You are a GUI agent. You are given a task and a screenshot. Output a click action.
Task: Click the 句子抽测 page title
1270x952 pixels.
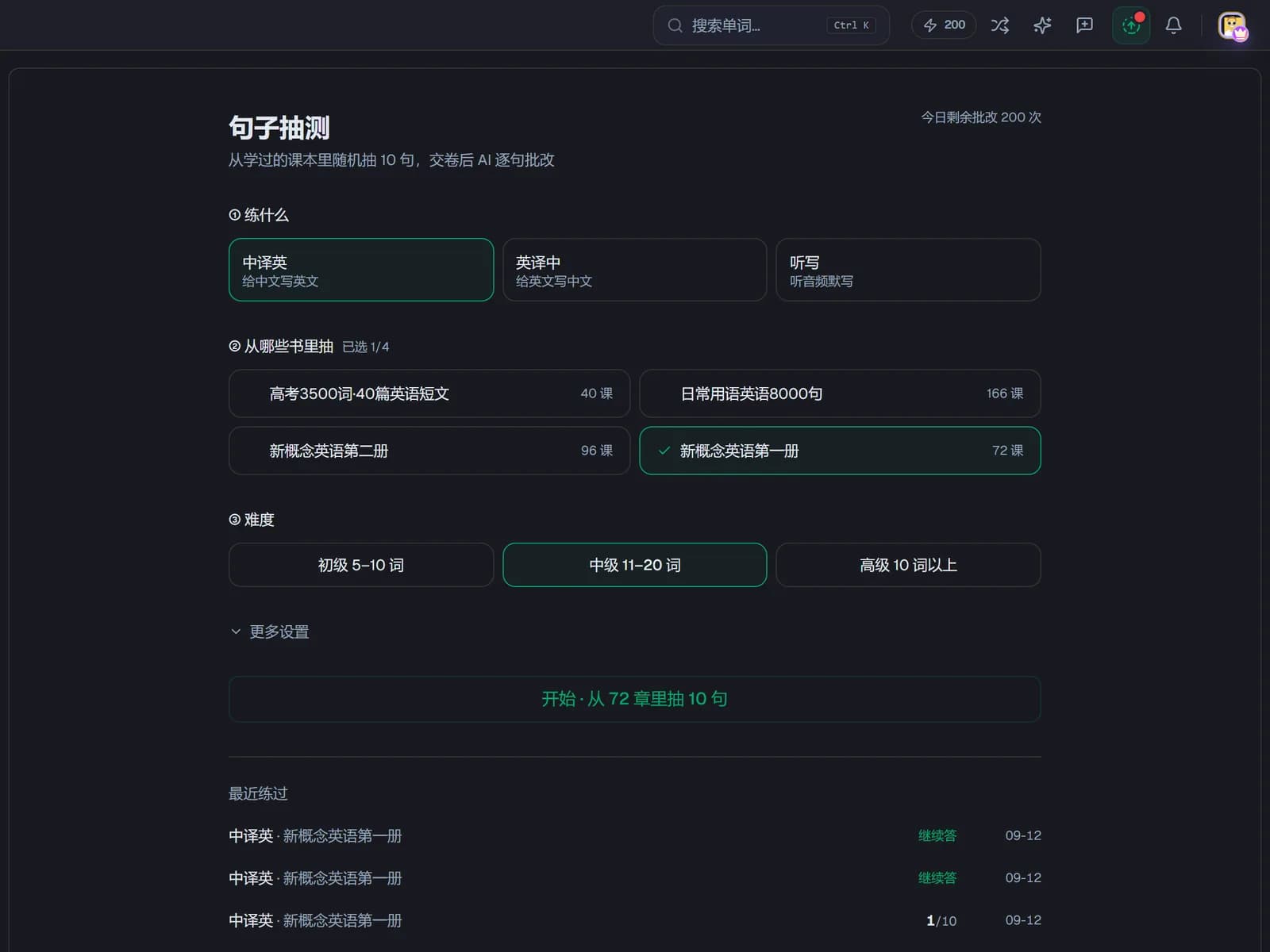click(x=279, y=127)
